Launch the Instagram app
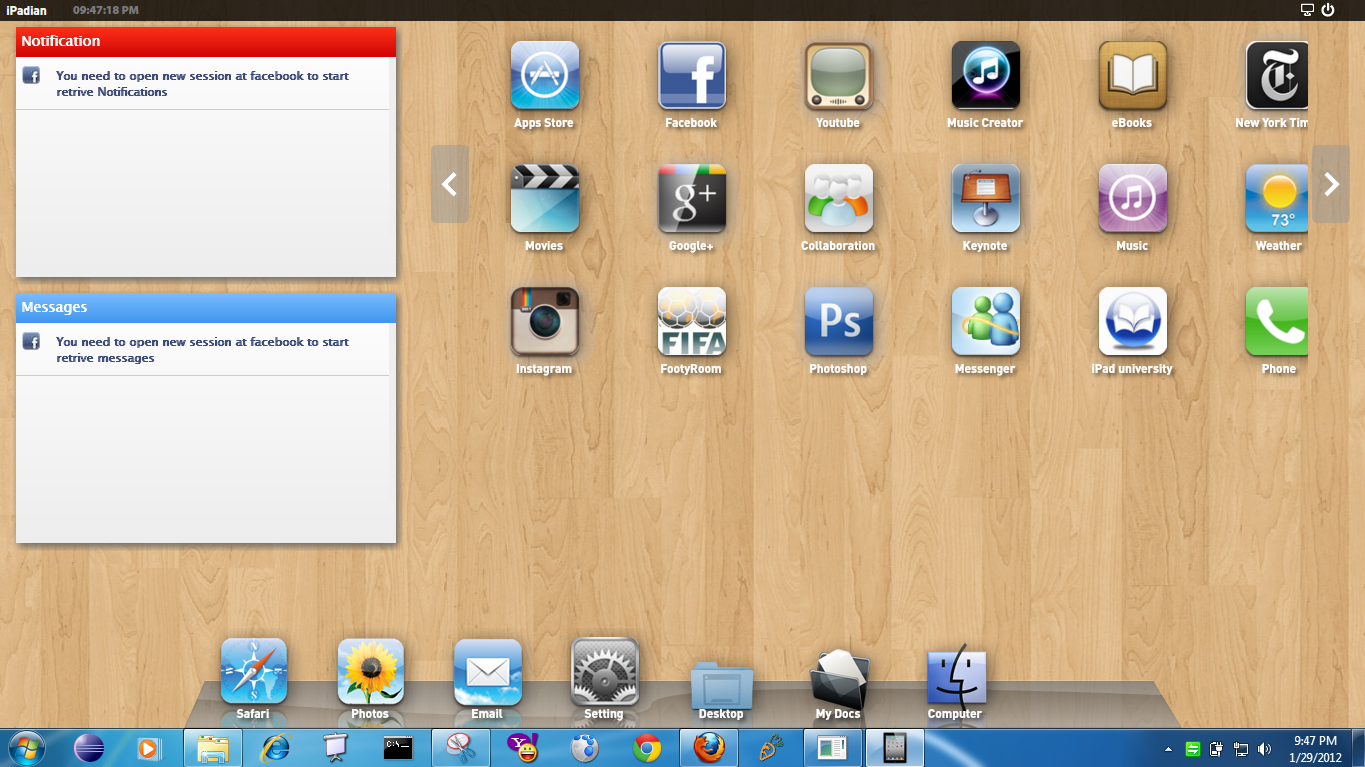The image size is (1365, 767). pyautogui.click(x=545, y=321)
